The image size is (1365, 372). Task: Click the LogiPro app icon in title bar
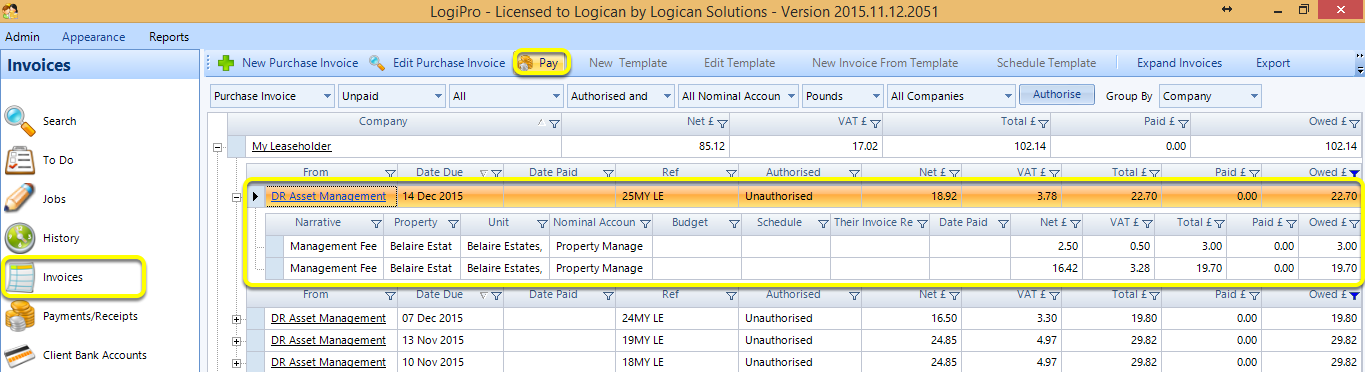[x=11, y=9]
